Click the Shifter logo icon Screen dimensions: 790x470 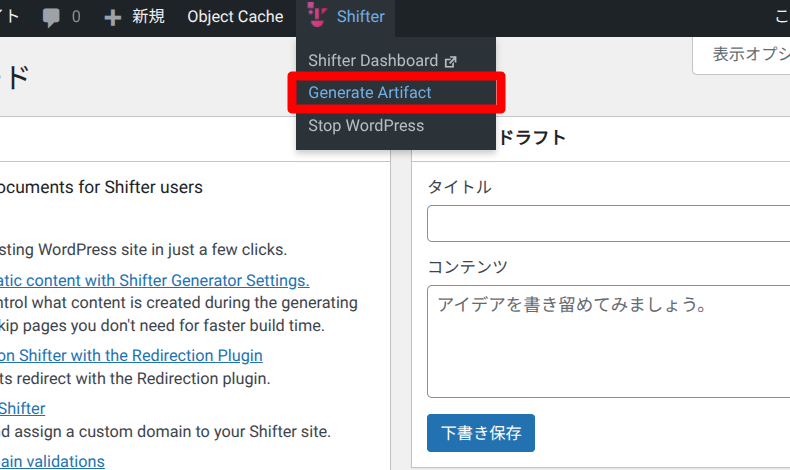pos(317,15)
